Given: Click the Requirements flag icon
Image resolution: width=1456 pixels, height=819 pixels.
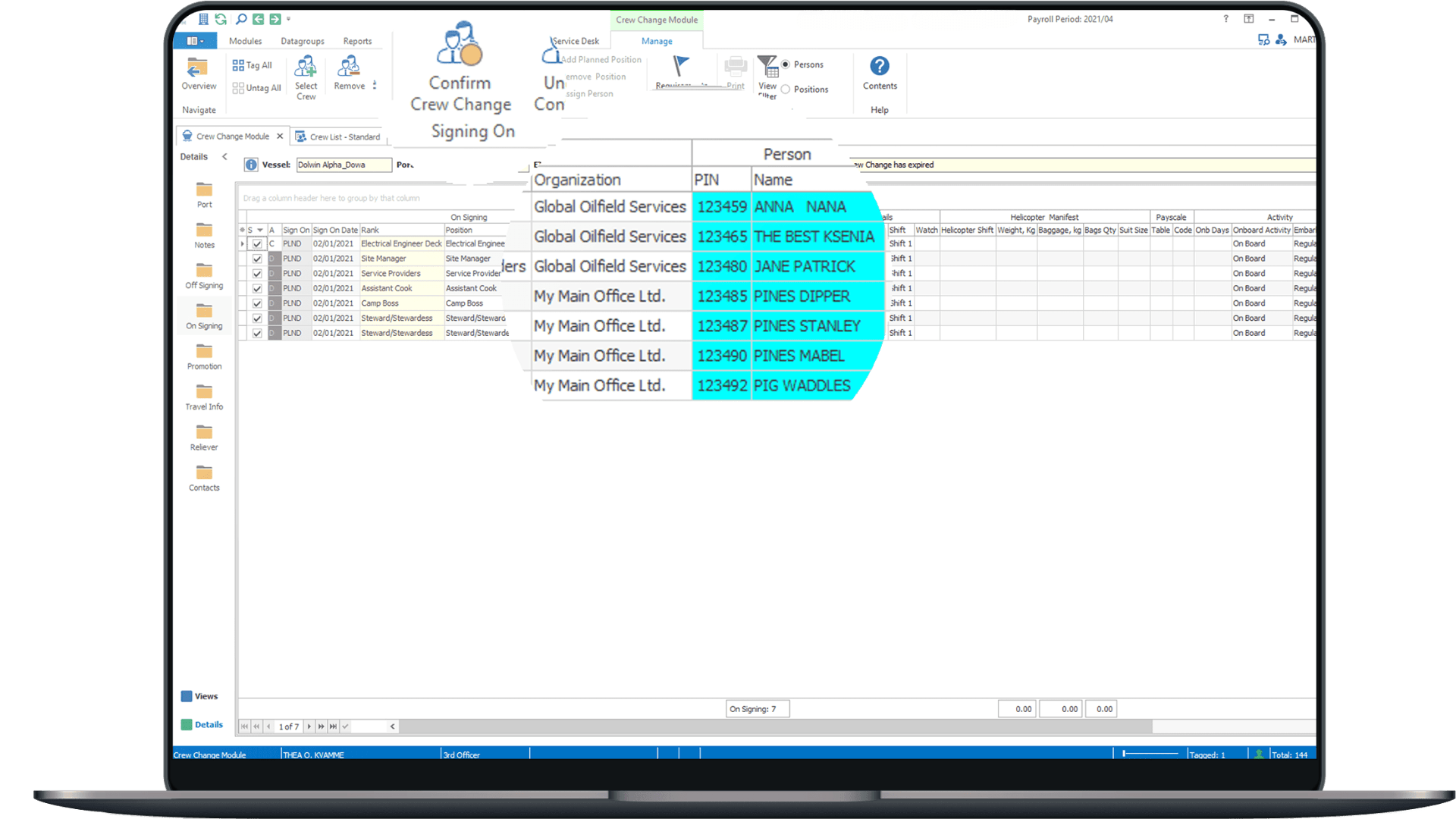Looking at the screenshot, I should point(681,67).
